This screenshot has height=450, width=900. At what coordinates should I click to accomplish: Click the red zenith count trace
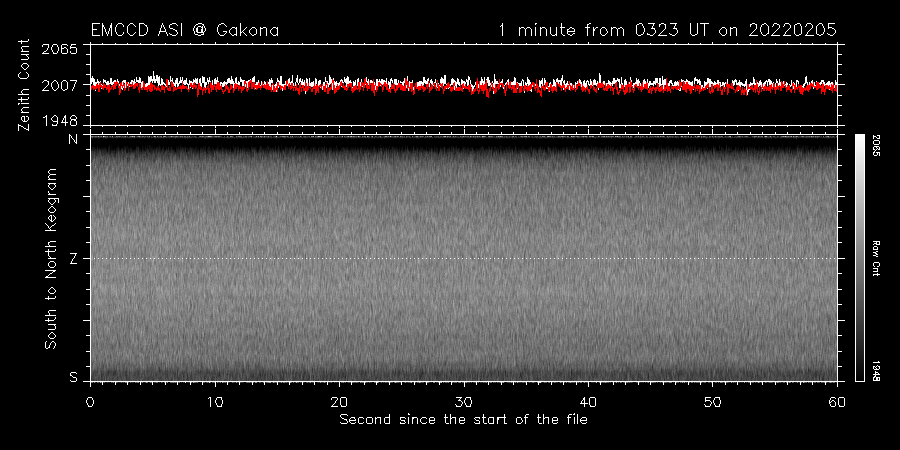tap(463, 88)
